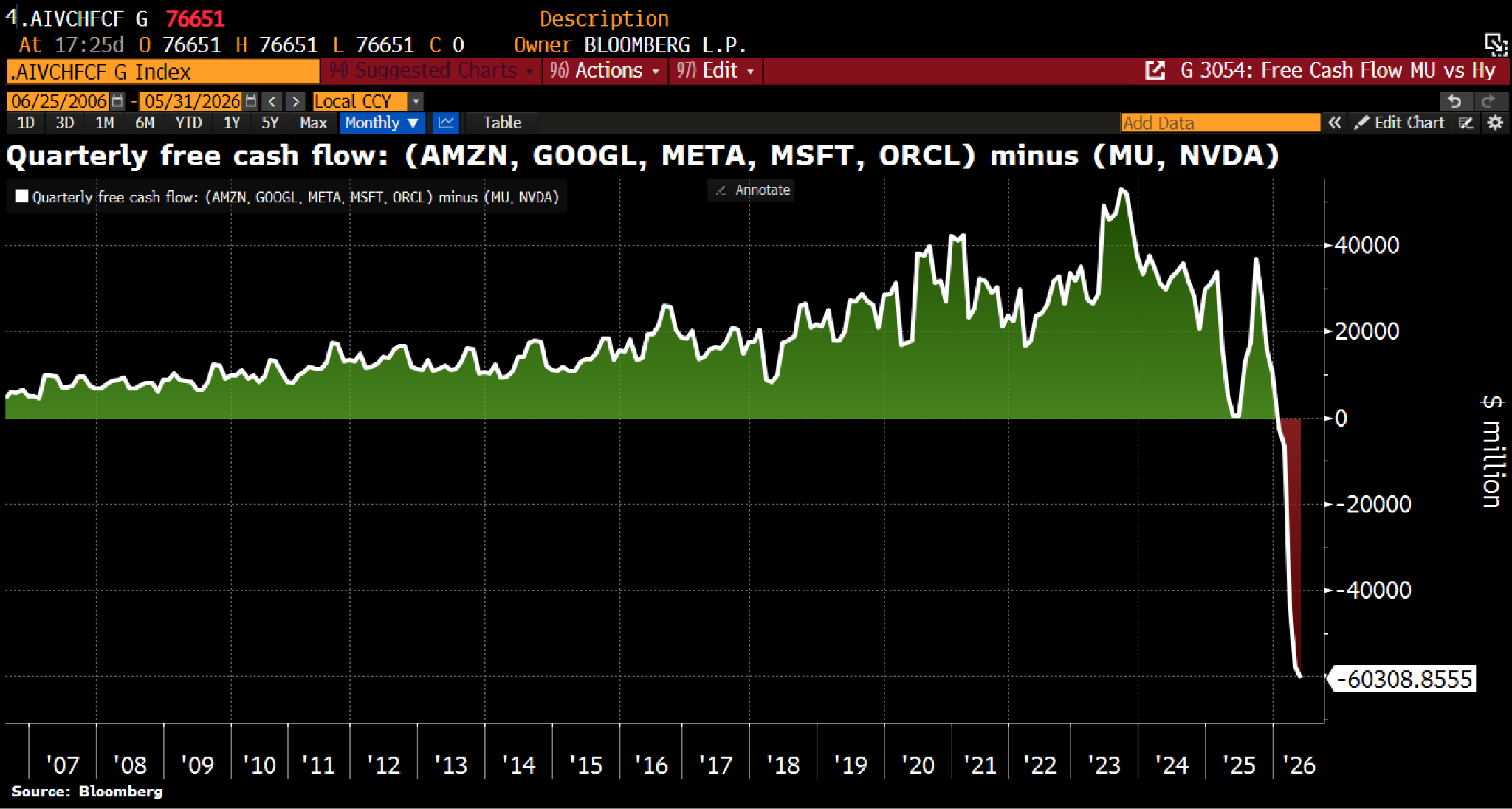Shift date range forward with right arrow
The height and width of the screenshot is (809, 1512).
click(295, 101)
